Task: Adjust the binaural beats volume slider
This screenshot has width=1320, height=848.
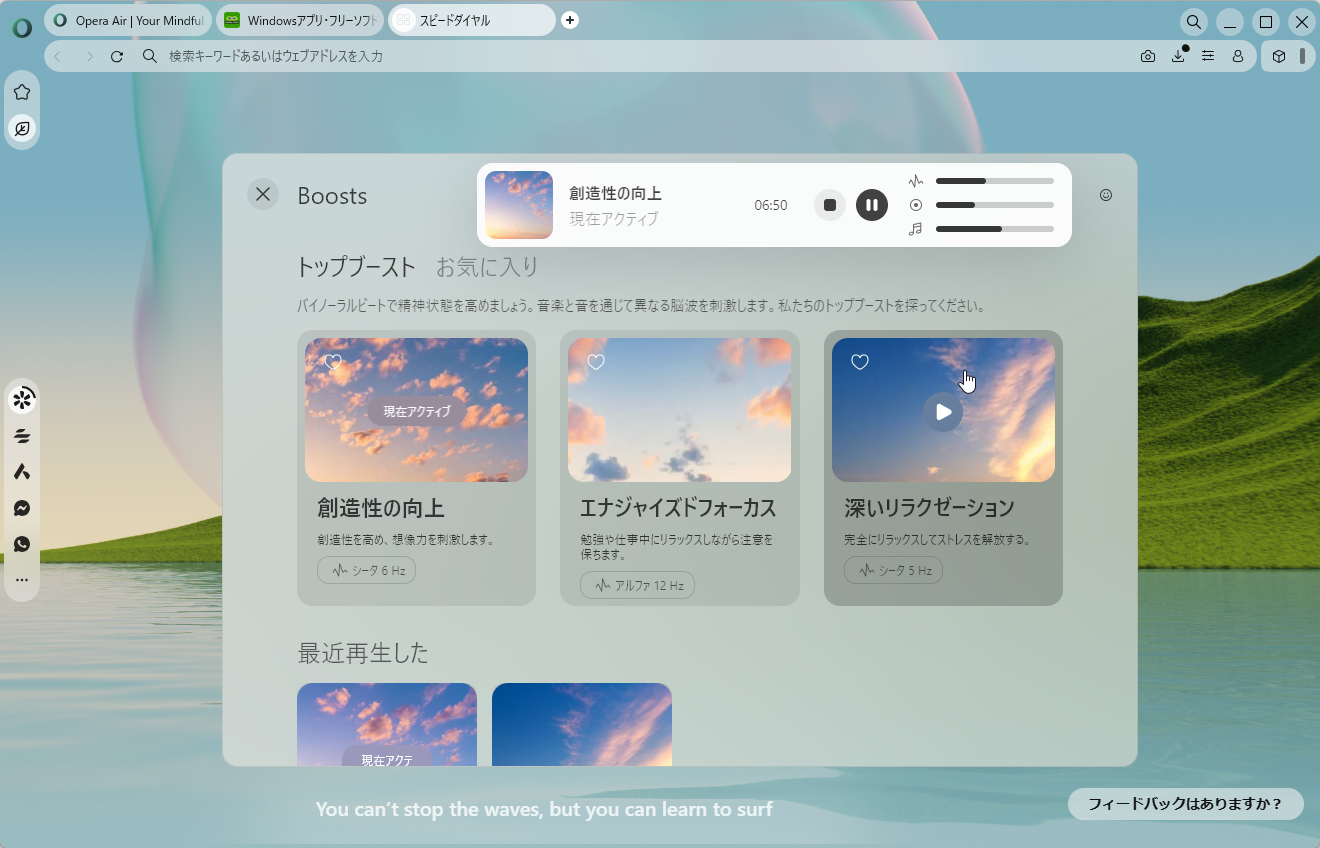Action: point(995,181)
